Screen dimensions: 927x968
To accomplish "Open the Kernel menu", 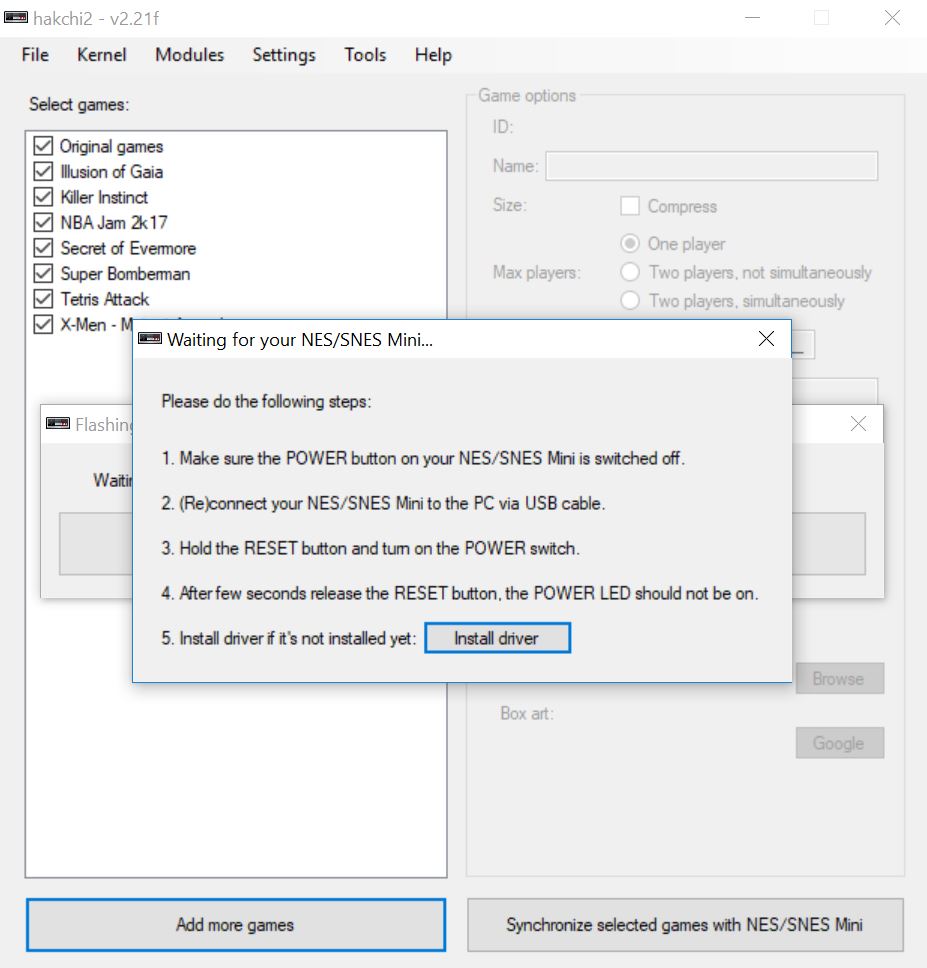I will pyautogui.click(x=102, y=55).
